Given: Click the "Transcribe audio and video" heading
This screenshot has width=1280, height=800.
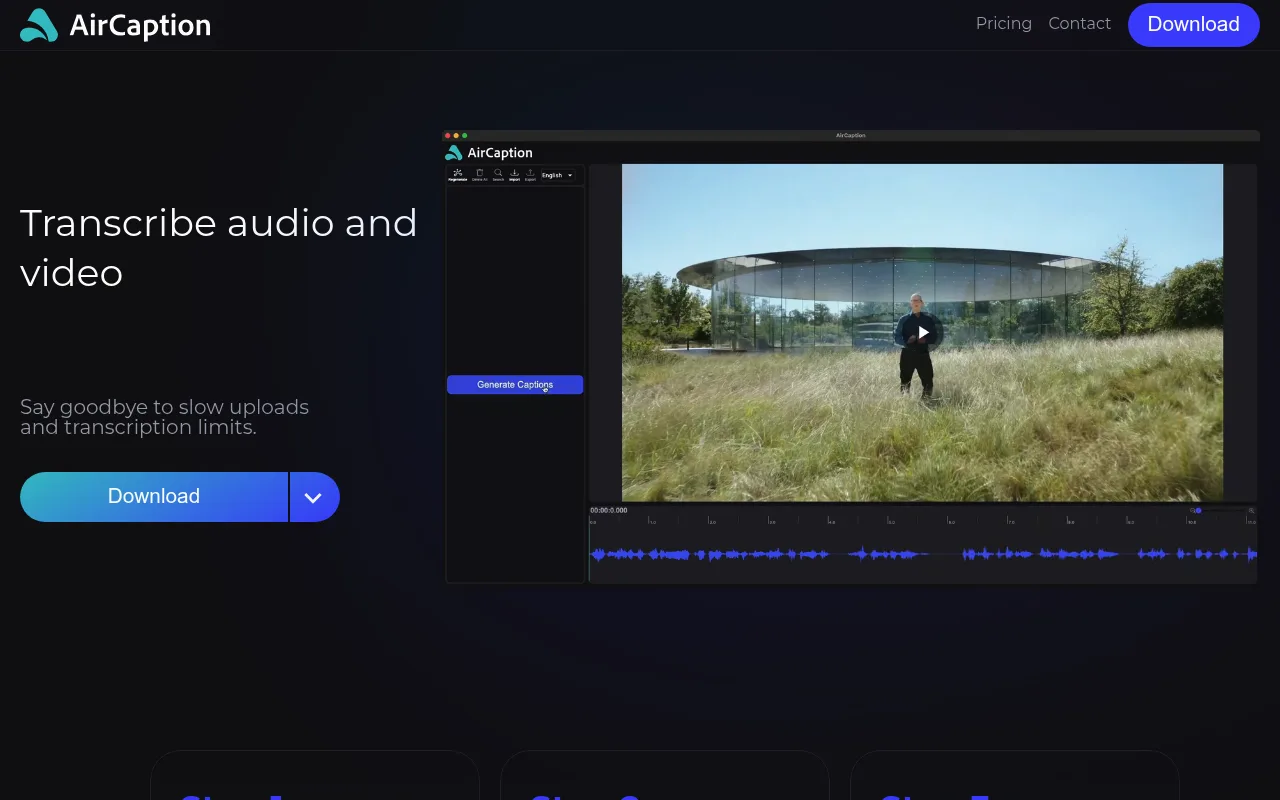Looking at the screenshot, I should (x=219, y=247).
